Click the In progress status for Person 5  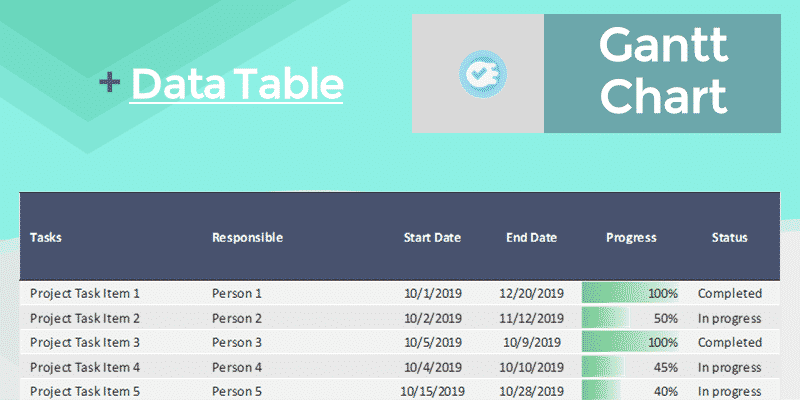(x=730, y=391)
